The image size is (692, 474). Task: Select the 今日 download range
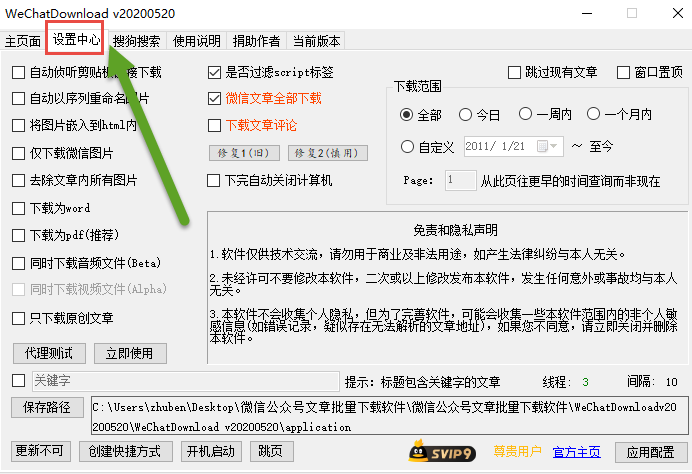(465, 115)
